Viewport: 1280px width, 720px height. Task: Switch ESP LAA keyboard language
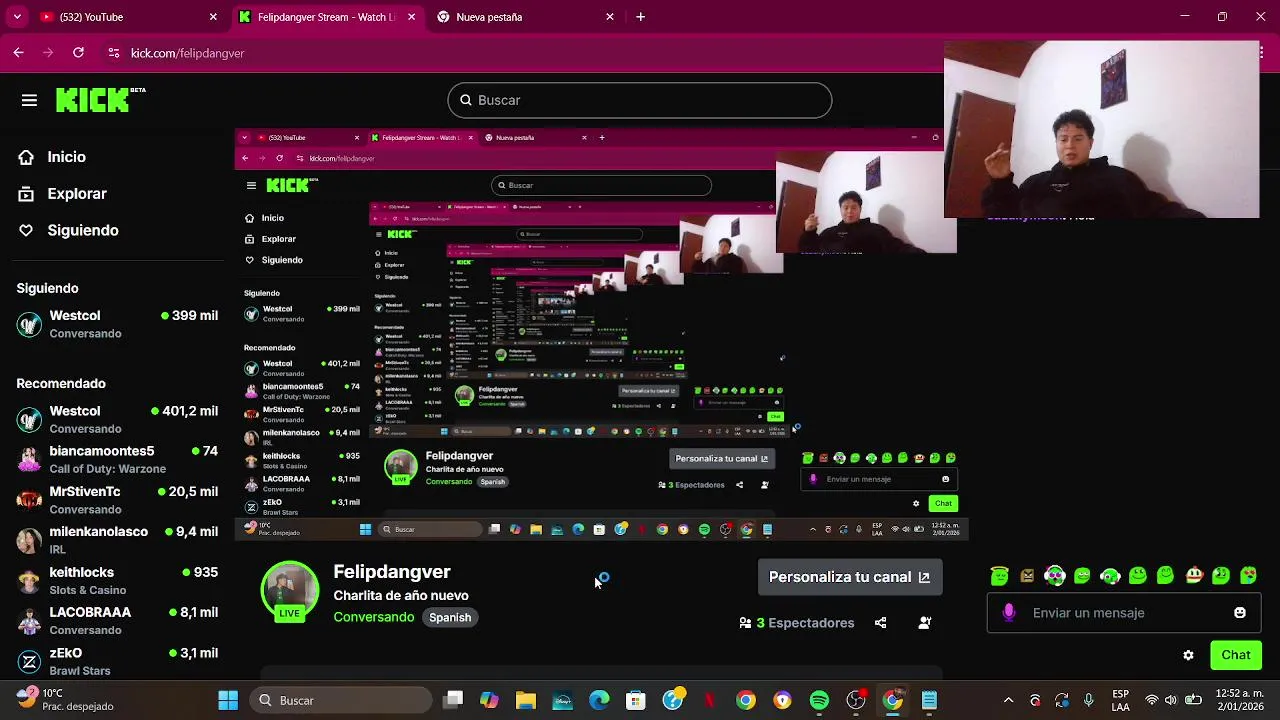(x=1121, y=700)
